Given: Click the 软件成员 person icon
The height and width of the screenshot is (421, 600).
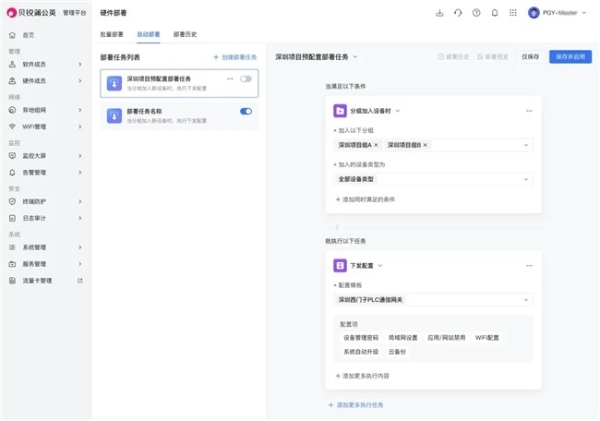Looking at the screenshot, I should 12,64.
